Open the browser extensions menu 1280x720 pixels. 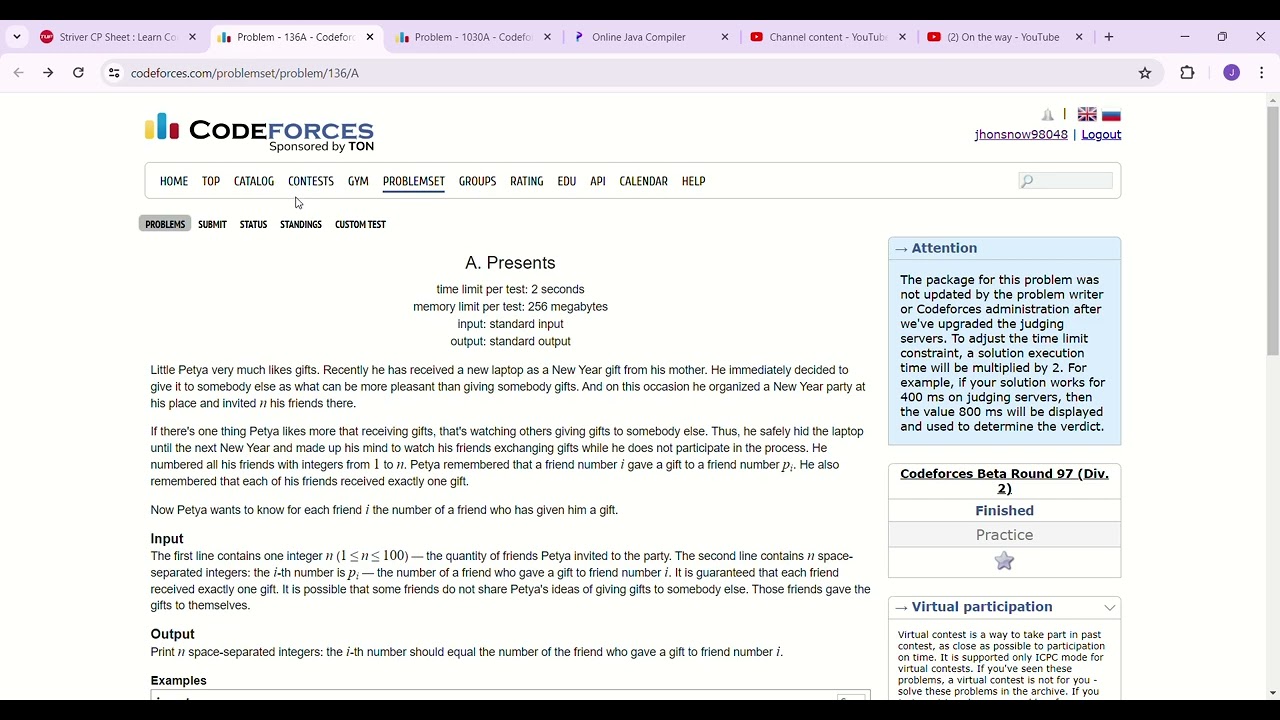1188,73
